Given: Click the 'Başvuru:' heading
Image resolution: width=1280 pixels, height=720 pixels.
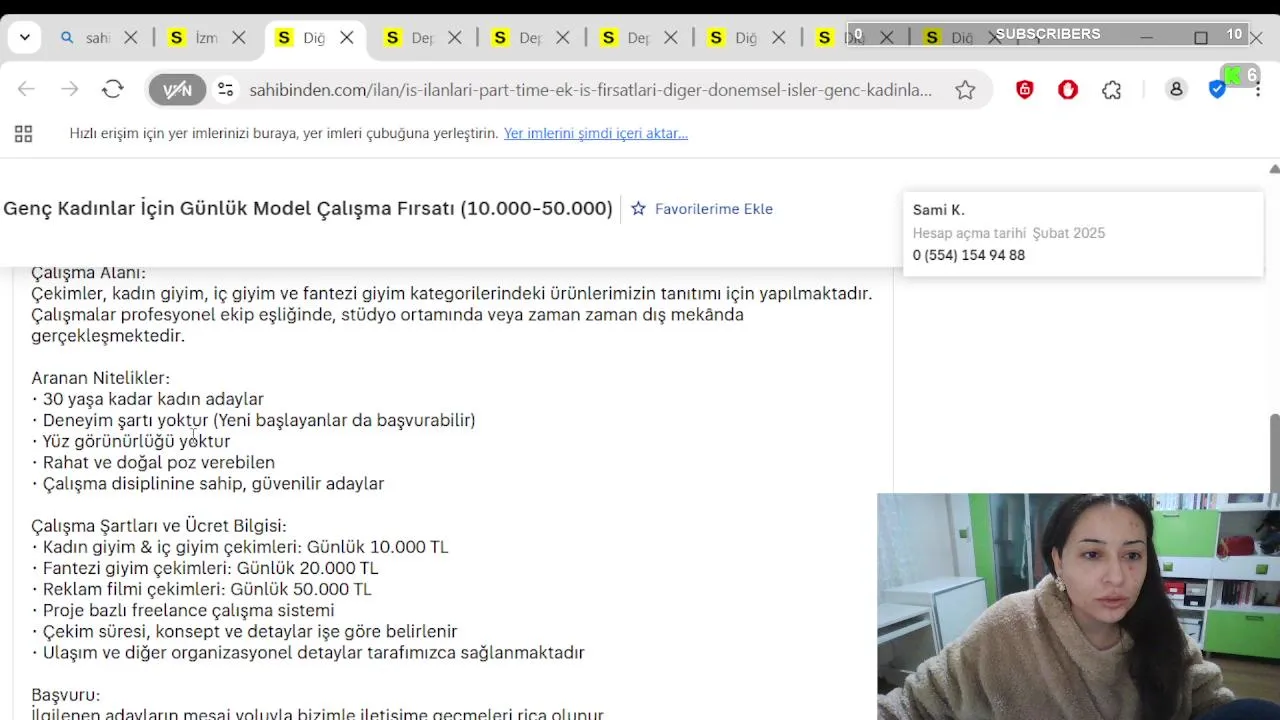Looking at the screenshot, I should click(x=66, y=695).
